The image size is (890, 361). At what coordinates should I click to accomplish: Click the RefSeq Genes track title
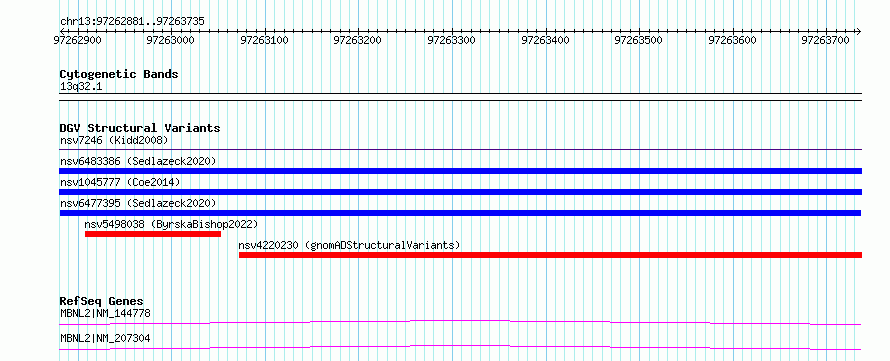coord(102,301)
